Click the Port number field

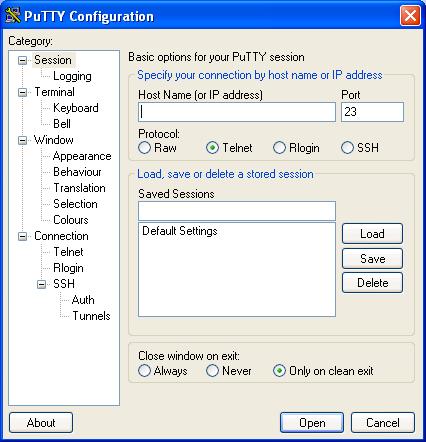tap(372, 112)
